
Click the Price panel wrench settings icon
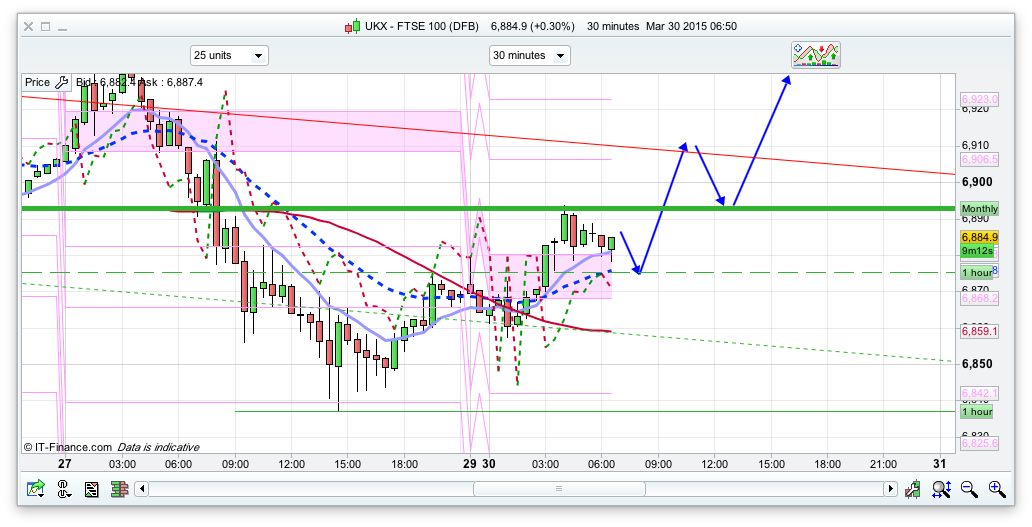click(61, 83)
